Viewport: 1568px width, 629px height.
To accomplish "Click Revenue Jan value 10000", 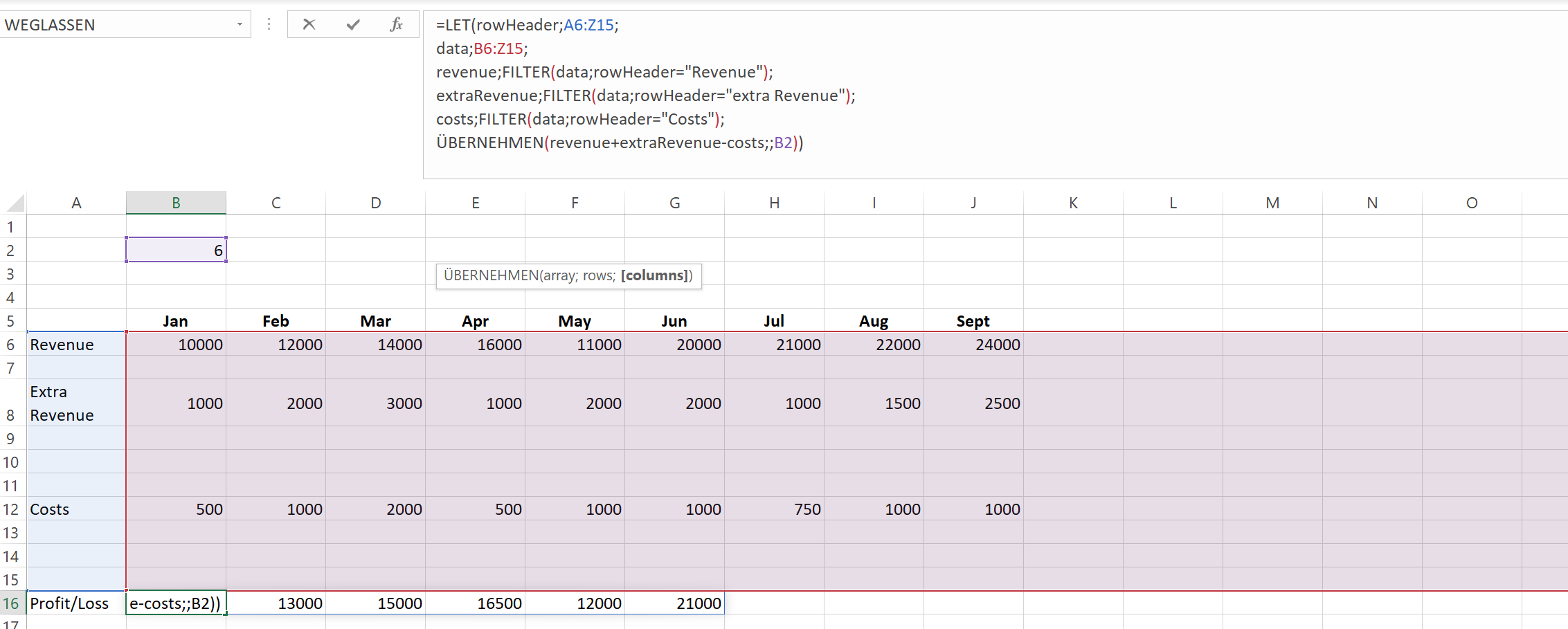I will click(x=176, y=344).
